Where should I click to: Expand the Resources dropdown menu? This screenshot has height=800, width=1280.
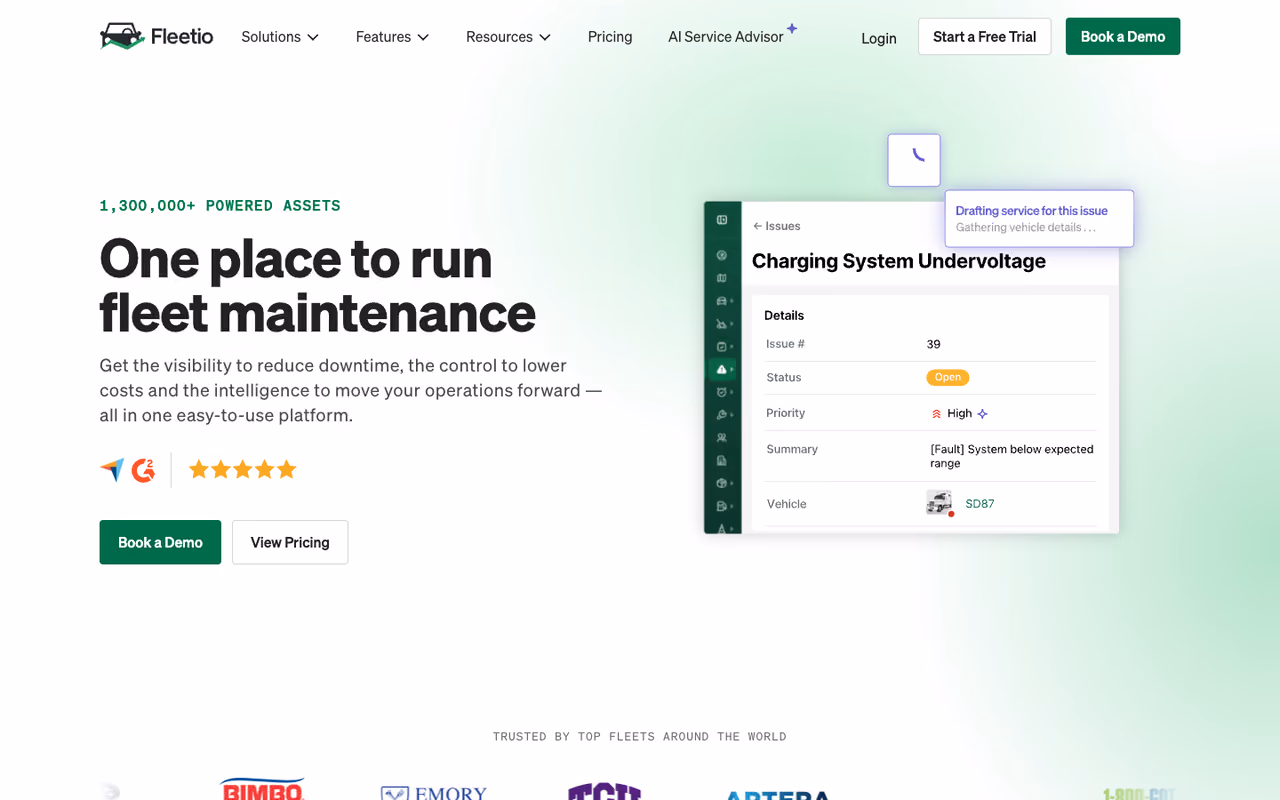coord(508,37)
